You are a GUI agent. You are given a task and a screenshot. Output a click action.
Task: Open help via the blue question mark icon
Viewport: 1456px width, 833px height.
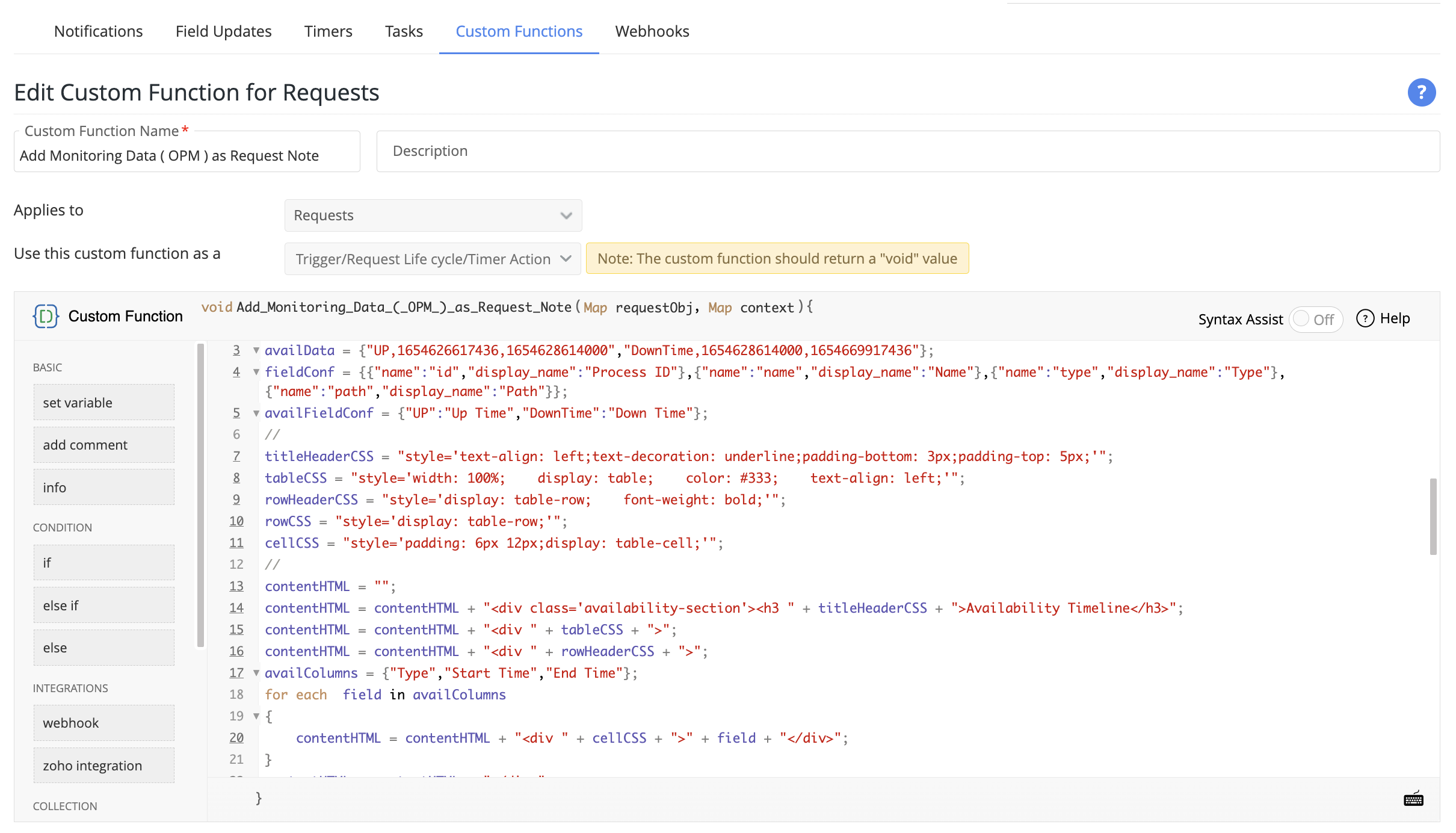[x=1421, y=92]
